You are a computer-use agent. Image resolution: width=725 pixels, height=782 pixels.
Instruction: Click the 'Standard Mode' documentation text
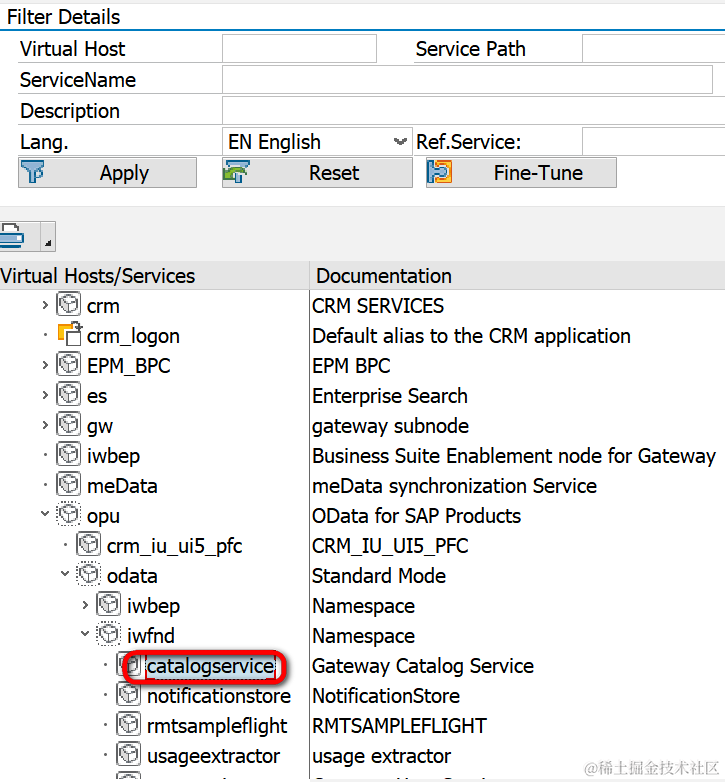pos(379,576)
